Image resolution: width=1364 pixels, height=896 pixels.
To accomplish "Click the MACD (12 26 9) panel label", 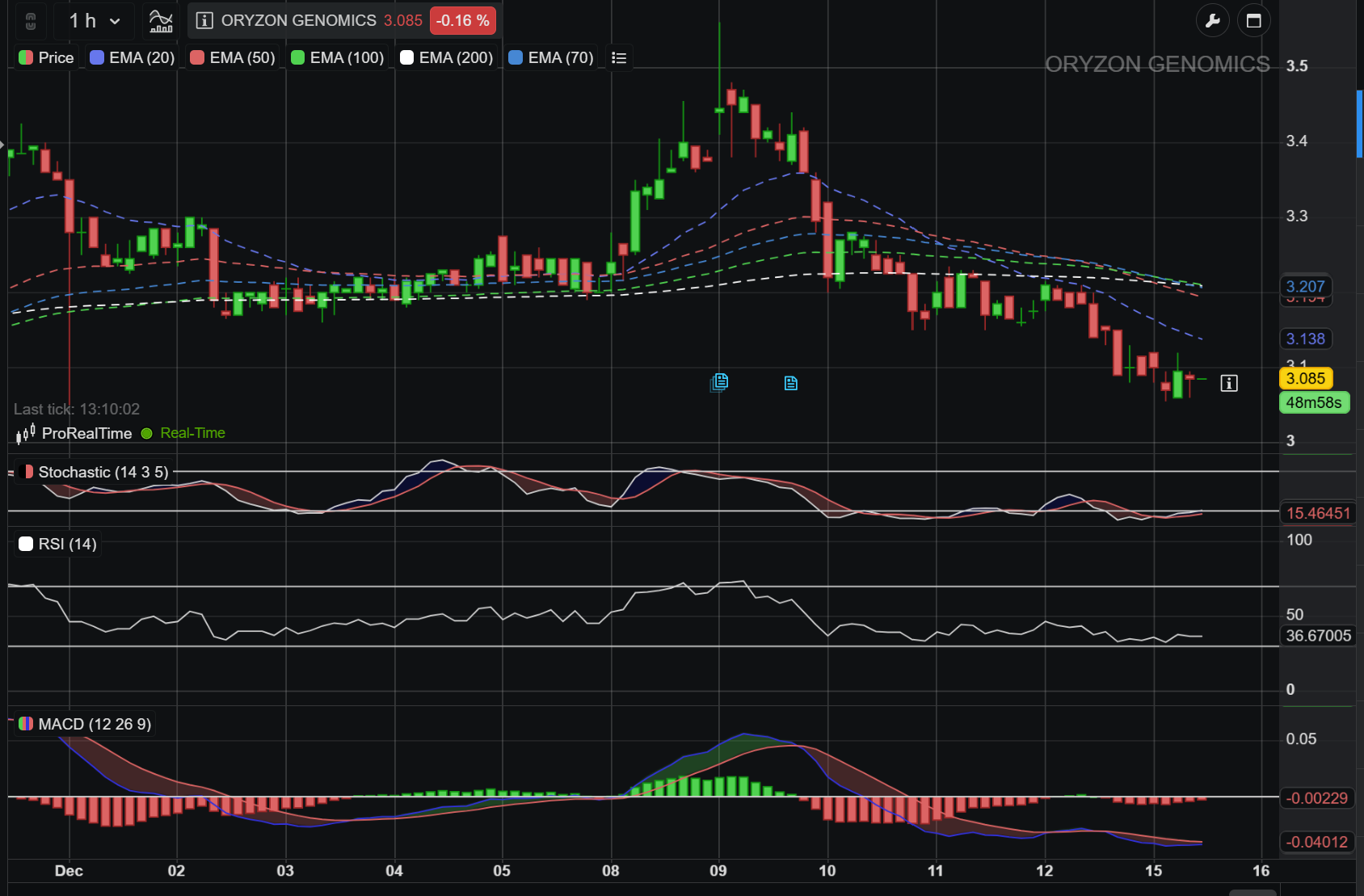I will [86, 724].
